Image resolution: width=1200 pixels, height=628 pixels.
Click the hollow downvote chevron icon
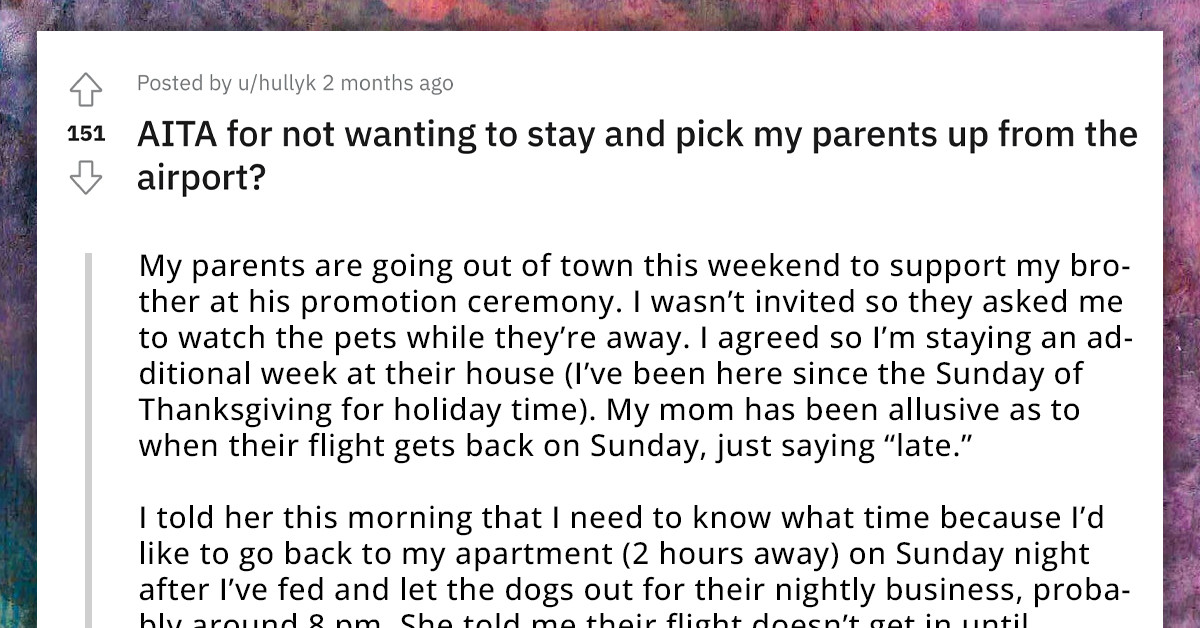pyautogui.click(x=86, y=176)
